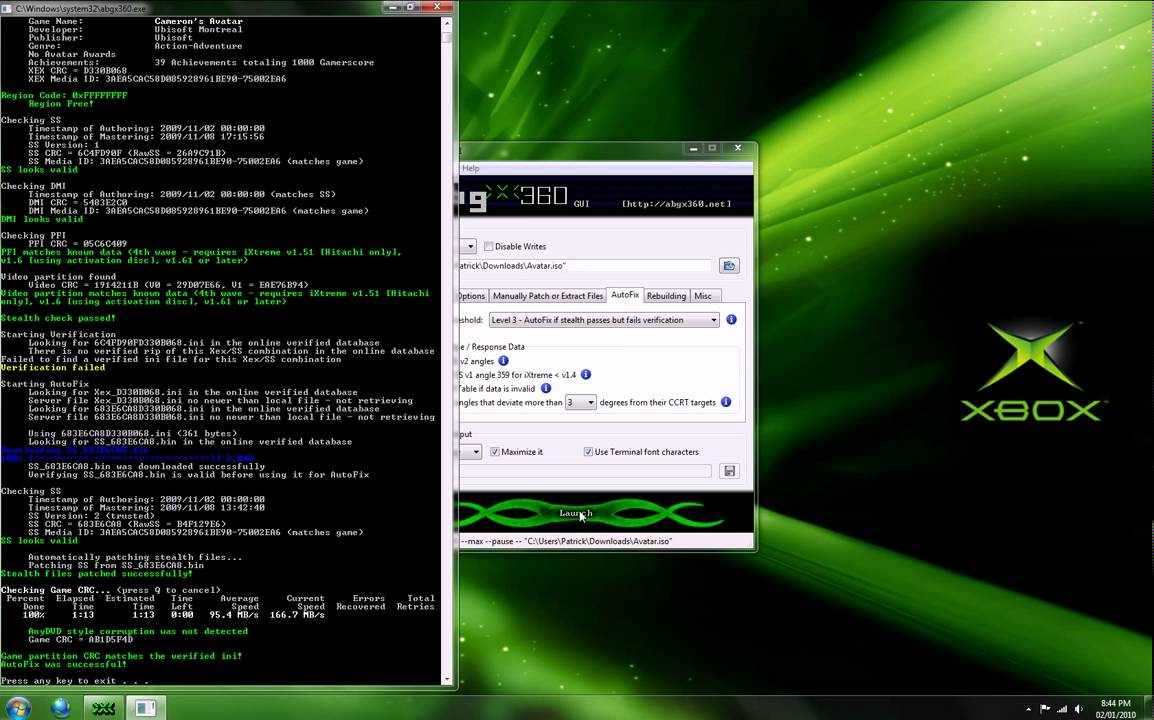
Task: Click the green Launch button
Action: tap(576, 513)
